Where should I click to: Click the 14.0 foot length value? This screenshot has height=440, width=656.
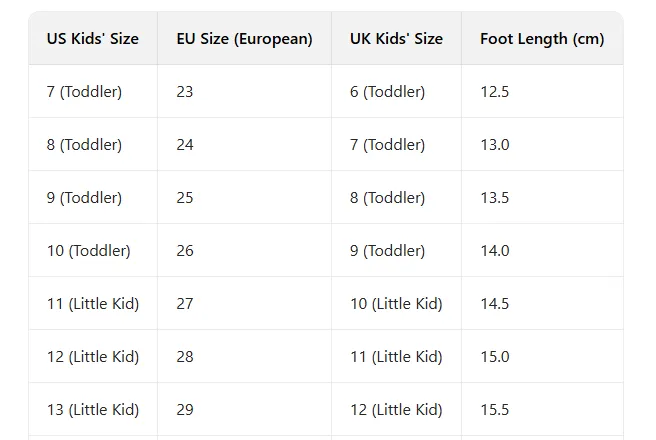(495, 251)
